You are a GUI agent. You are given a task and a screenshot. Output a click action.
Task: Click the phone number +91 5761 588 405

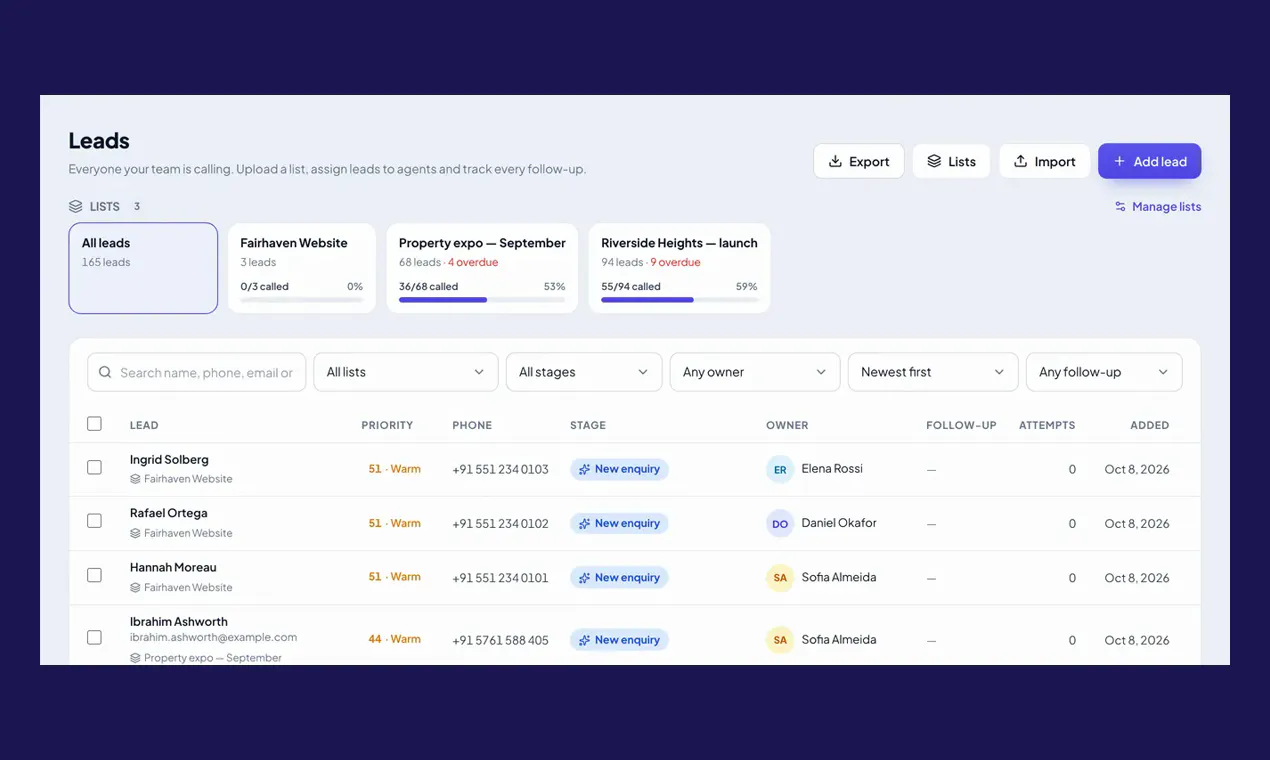(500, 640)
